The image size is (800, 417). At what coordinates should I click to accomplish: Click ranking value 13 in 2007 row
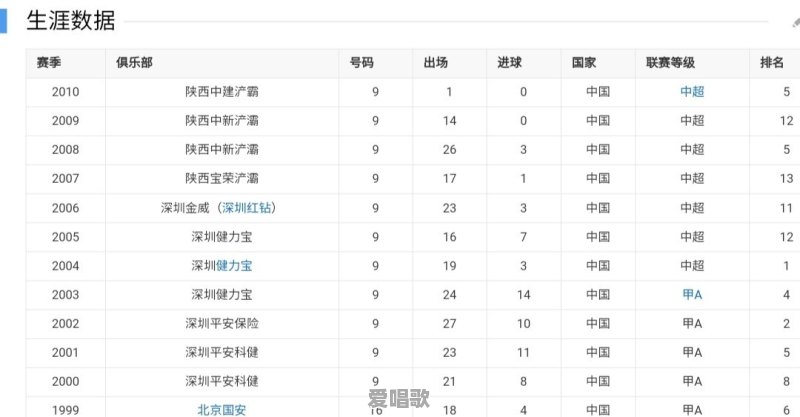pyautogui.click(x=786, y=179)
